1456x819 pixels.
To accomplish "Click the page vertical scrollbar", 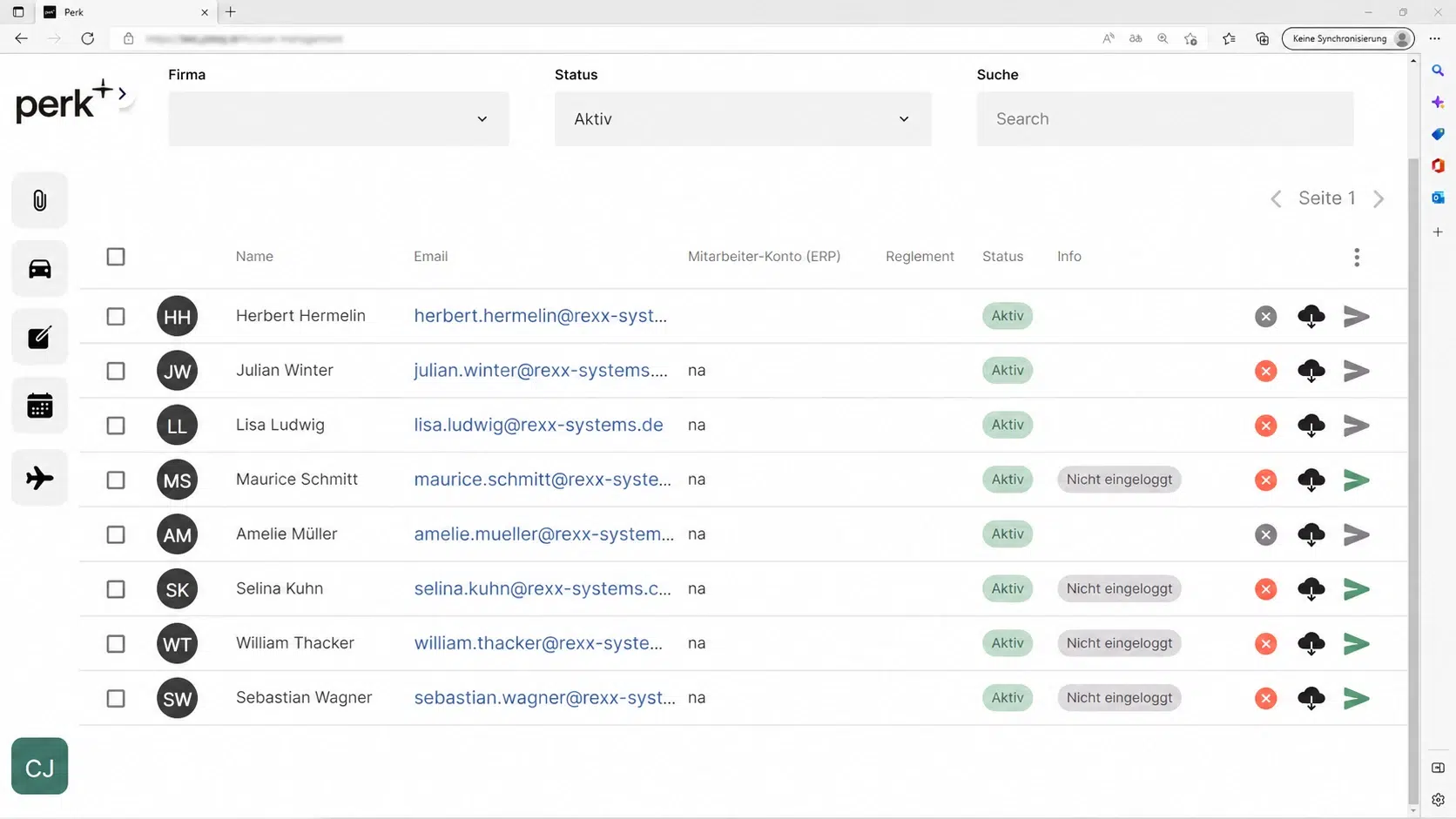I will click(x=1413, y=483).
